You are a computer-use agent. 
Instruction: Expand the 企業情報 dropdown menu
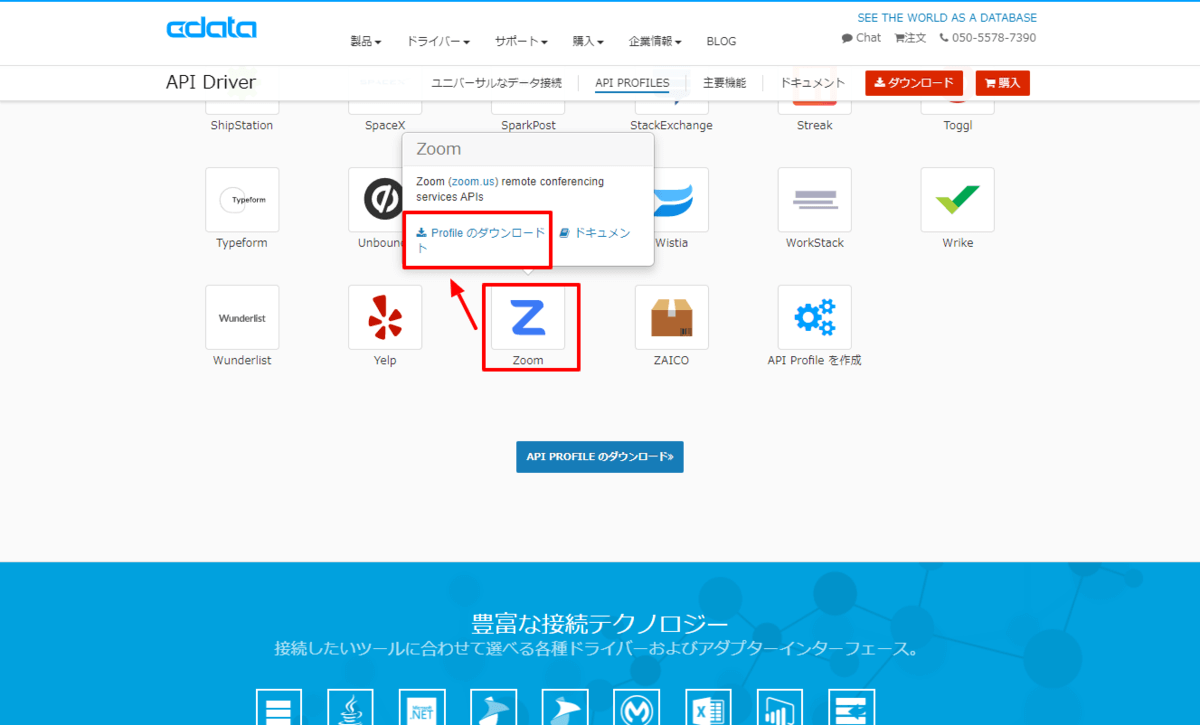pyautogui.click(x=655, y=42)
